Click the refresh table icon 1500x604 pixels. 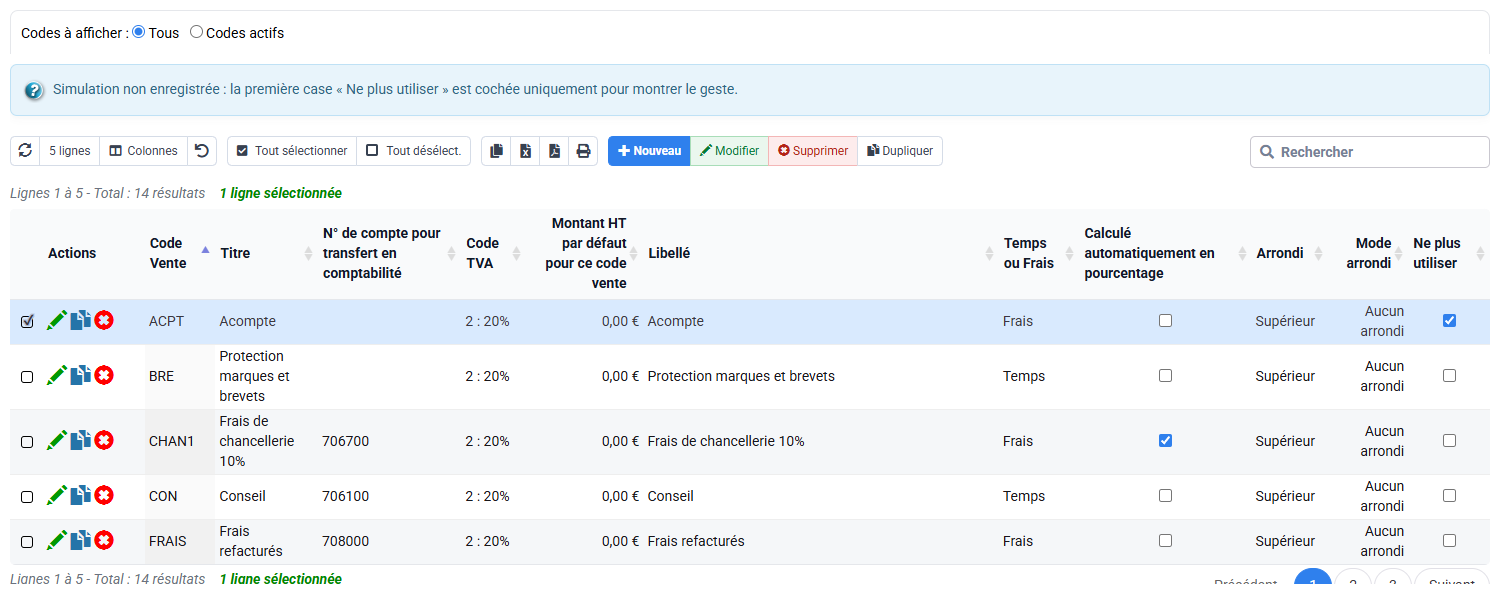(25, 151)
